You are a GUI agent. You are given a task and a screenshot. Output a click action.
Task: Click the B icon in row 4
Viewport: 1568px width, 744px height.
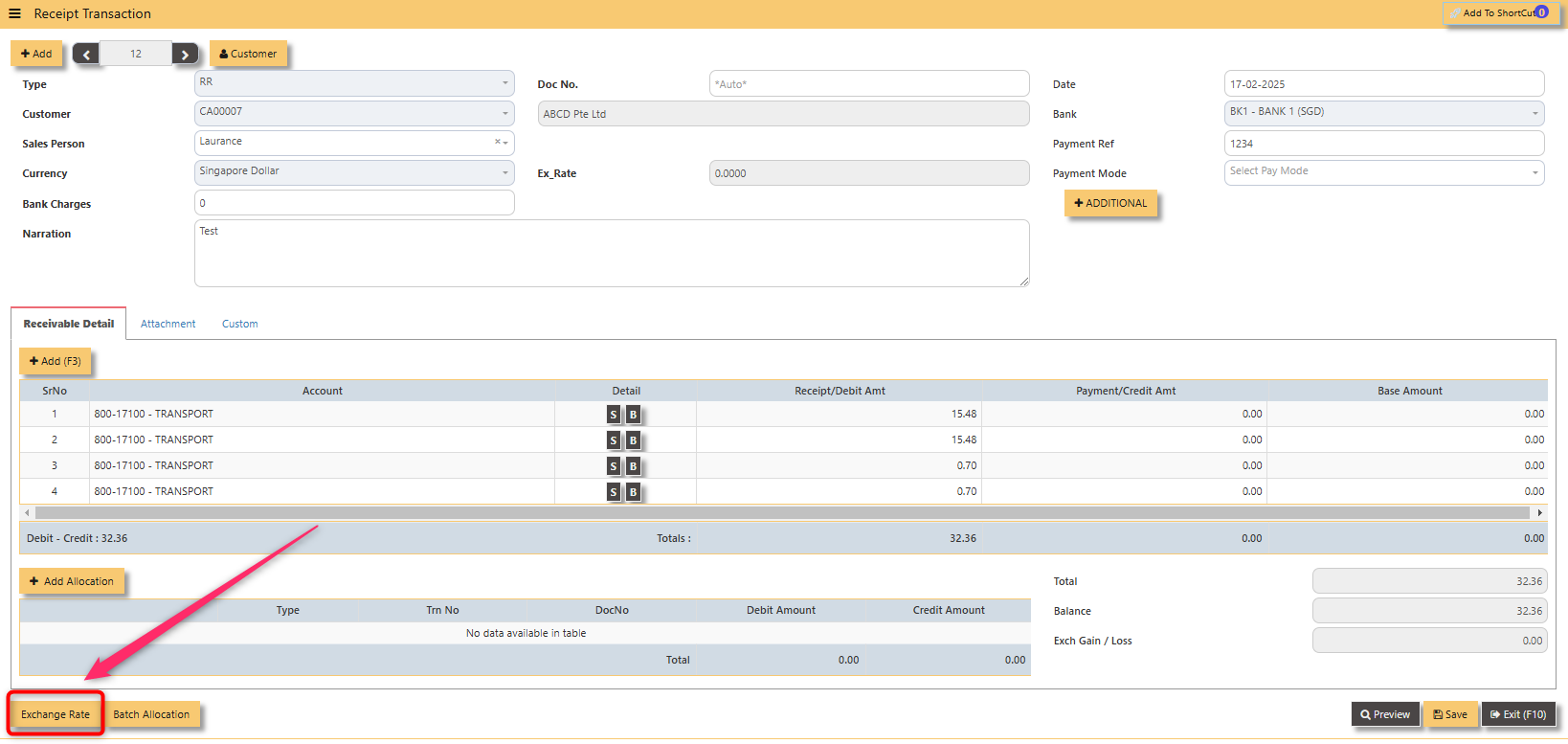click(x=633, y=492)
